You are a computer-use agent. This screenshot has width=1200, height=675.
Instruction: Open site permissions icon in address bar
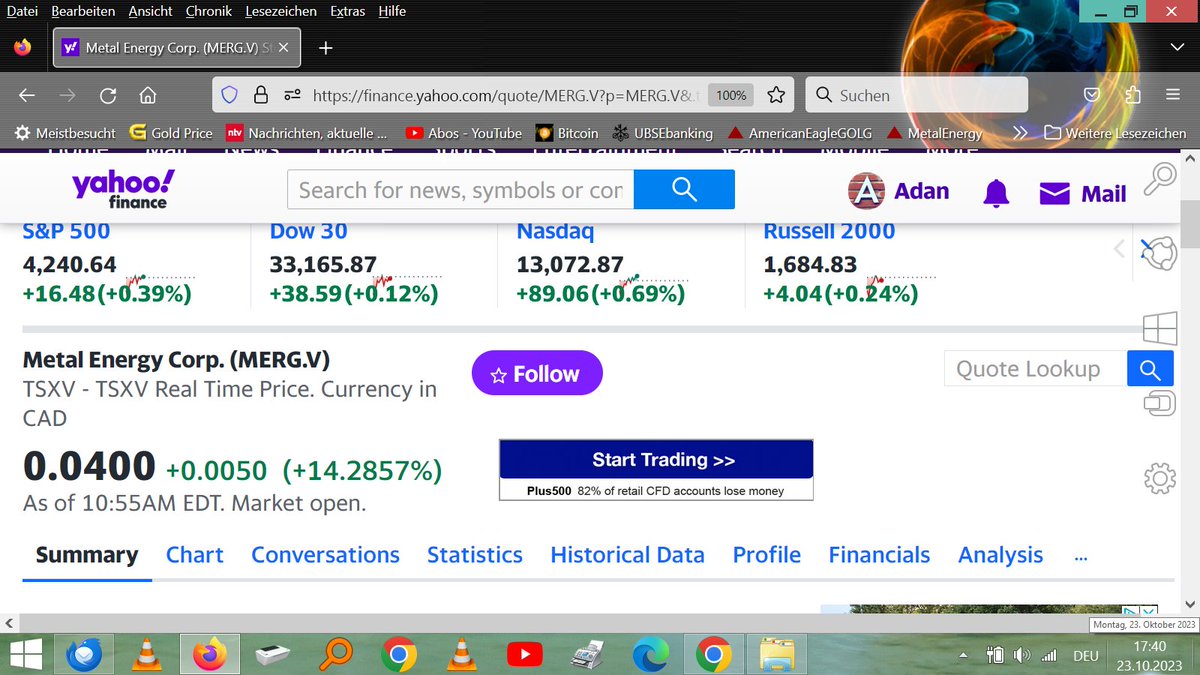coord(292,95)
